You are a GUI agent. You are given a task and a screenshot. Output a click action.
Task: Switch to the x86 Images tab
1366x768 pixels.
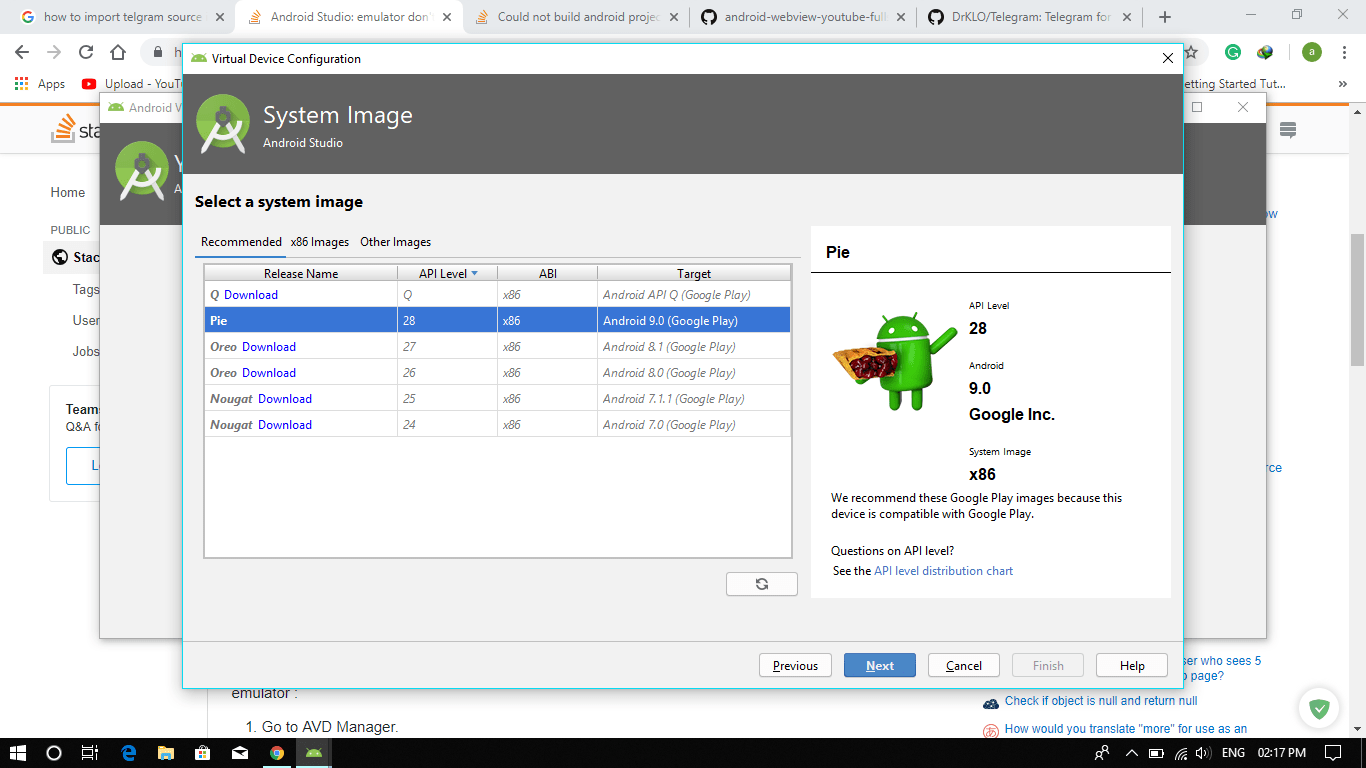320,241
